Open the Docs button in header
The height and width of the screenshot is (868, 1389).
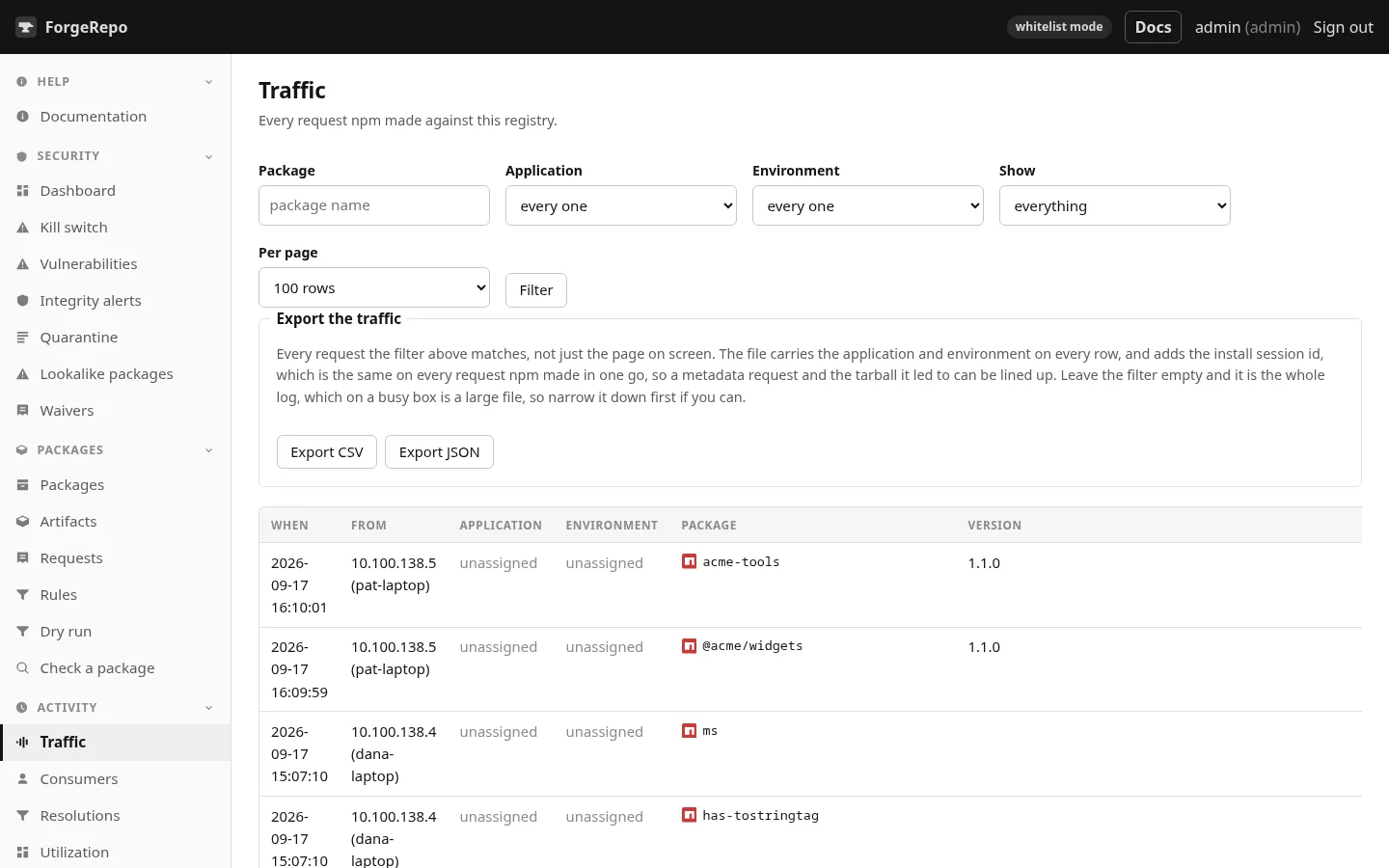(x=1153, y=27)
